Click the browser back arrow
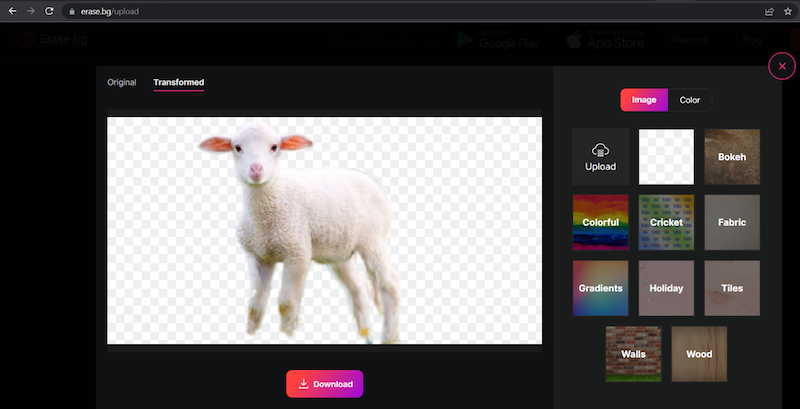Screen dimensions: 800x409 (x=12, y=11)
